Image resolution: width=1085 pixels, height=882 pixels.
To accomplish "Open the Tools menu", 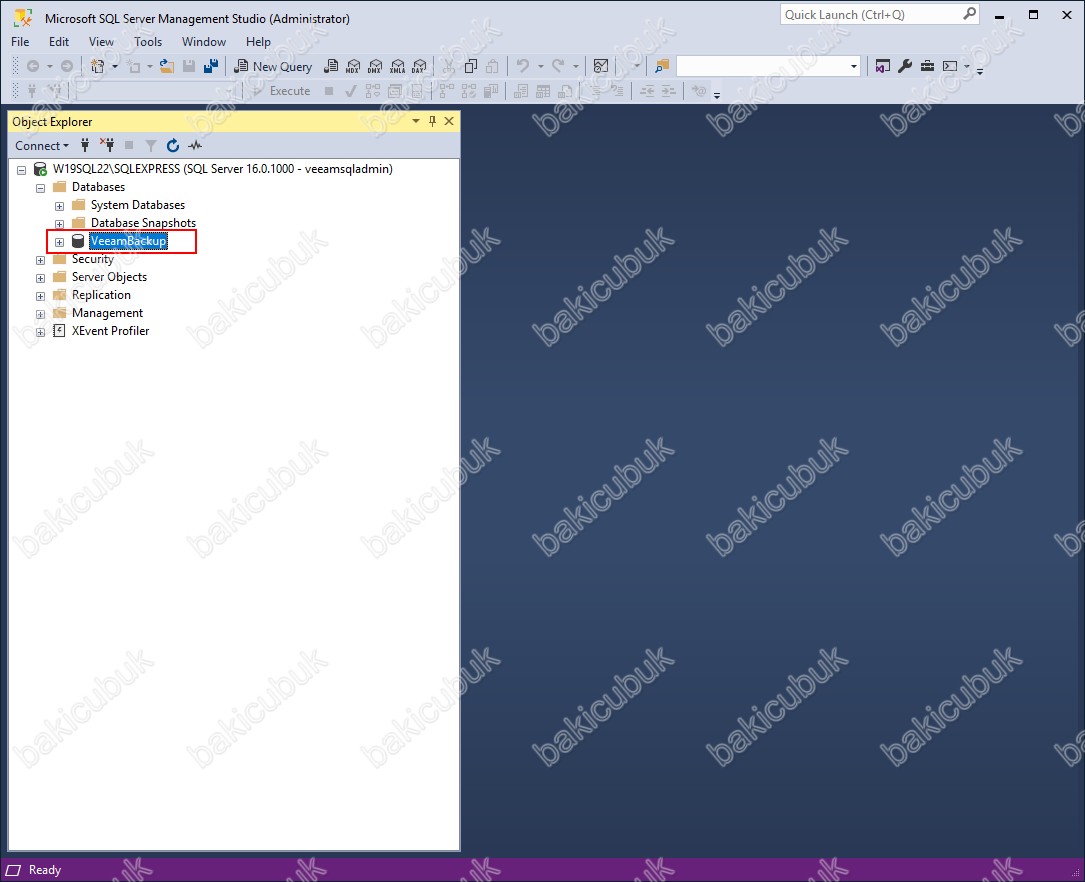I will click(148, 42).
